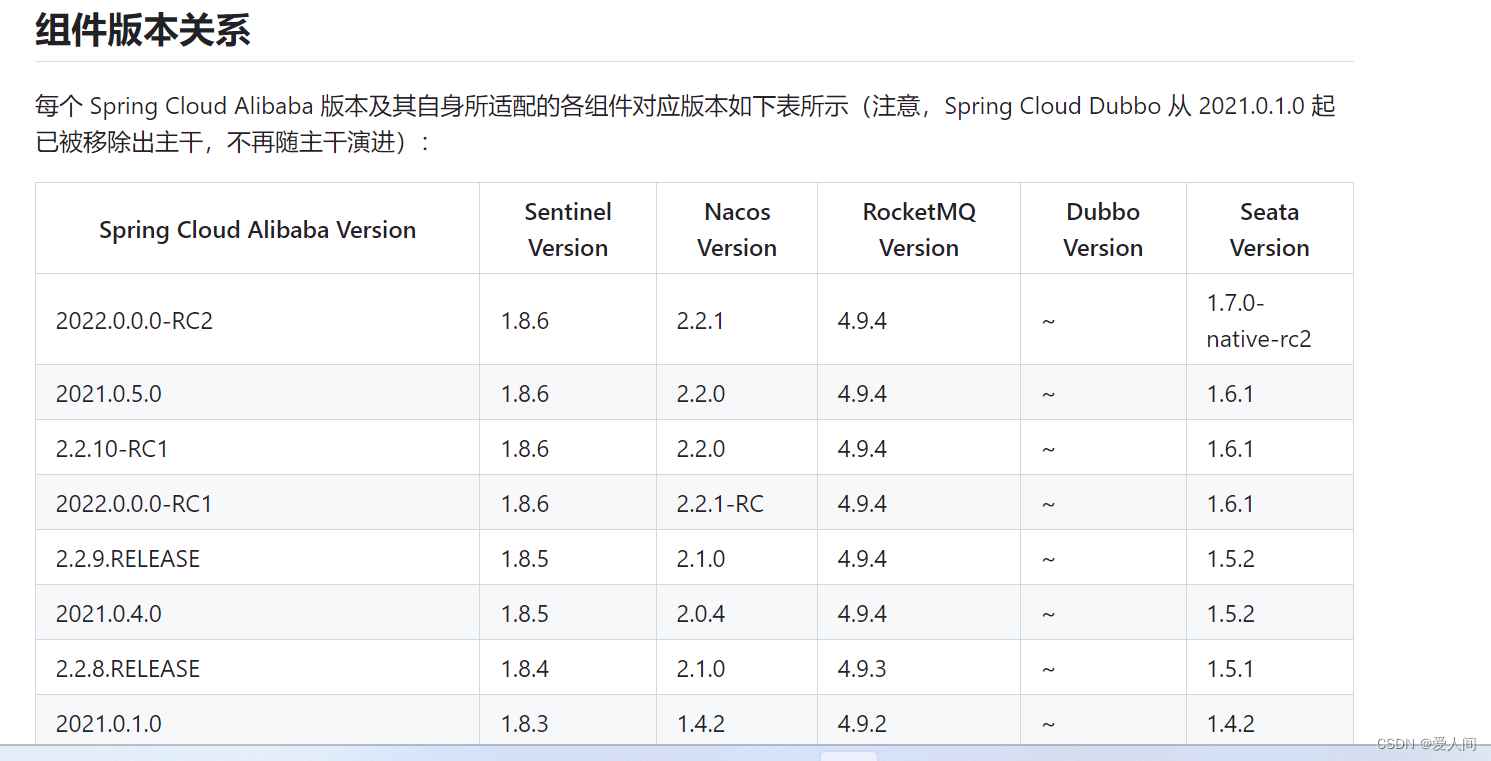Click the 2021.0.1.0 version cell
Image resolution: width=1491 pixels, height=761 pixels.
[257, 721]
